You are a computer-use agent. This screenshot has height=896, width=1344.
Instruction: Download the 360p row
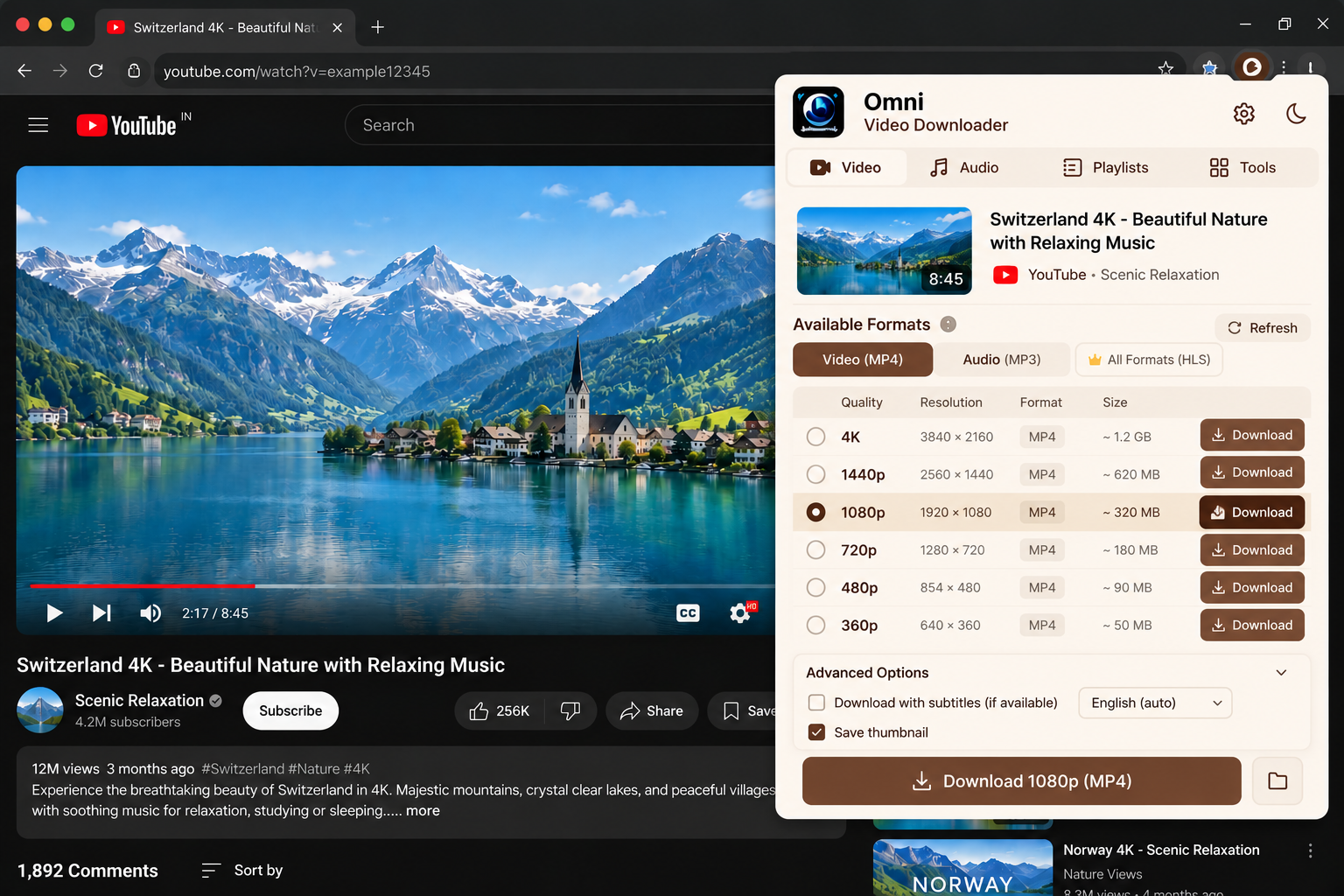(1252, 626)
